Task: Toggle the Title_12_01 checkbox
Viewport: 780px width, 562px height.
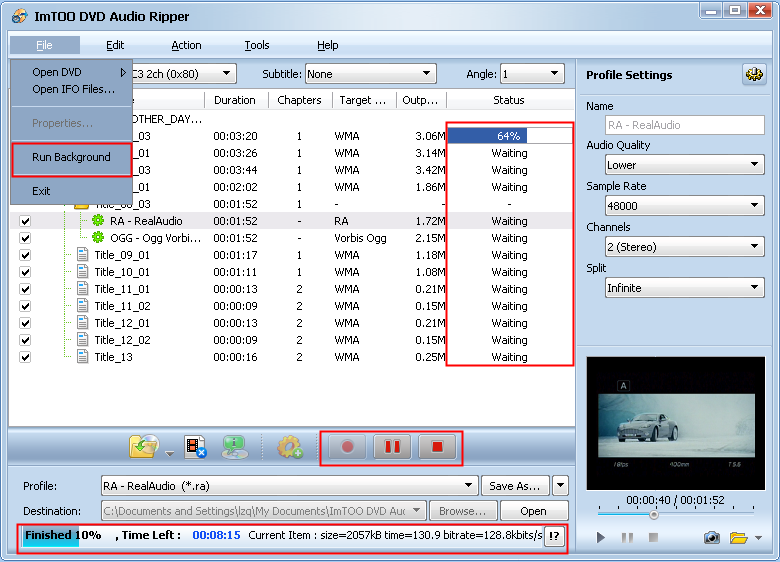Action: coord(25,323)
